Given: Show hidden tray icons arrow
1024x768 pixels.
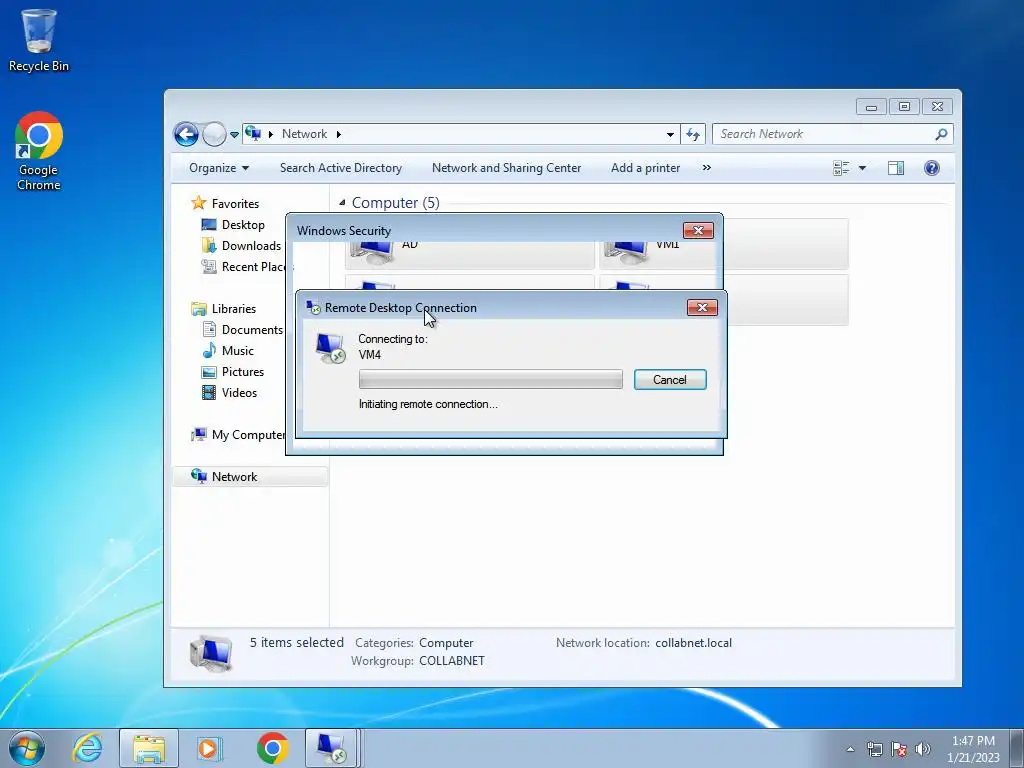Looking at the screenshot, I should tap(850, 749).
